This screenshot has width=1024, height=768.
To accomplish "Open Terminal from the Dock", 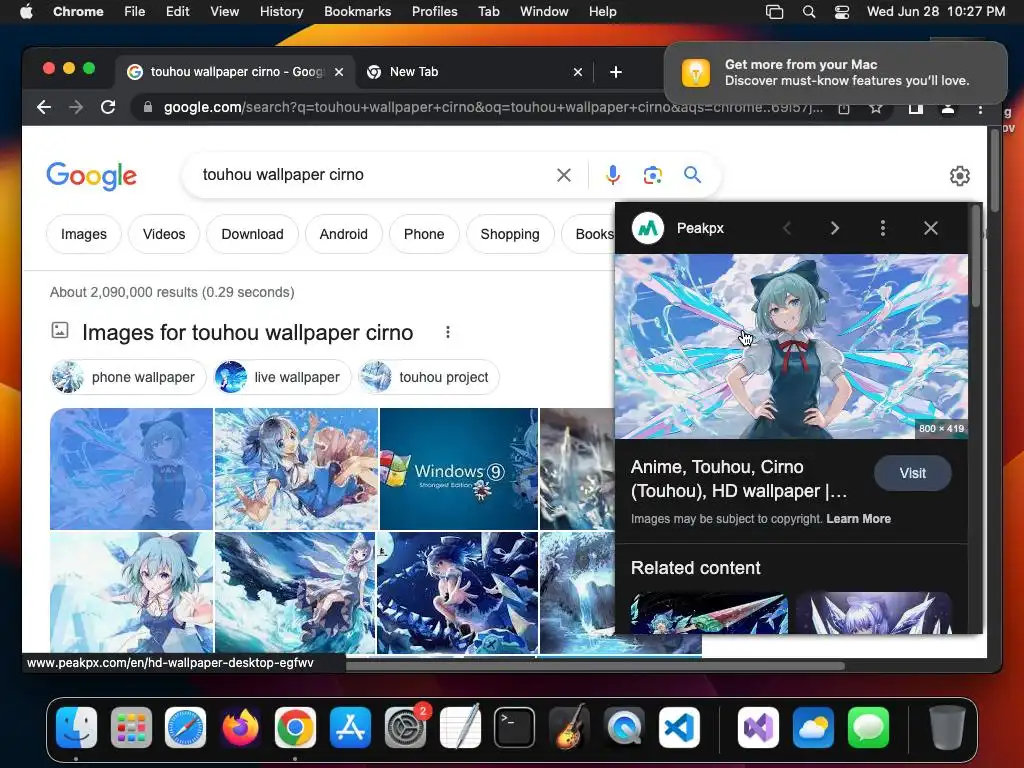I will click(515, 727).
